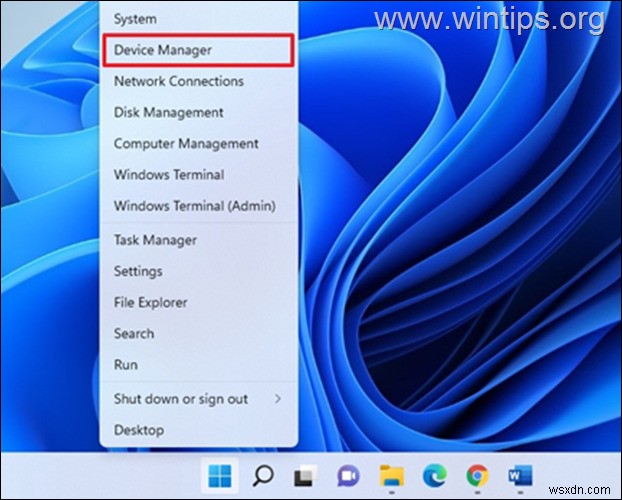Open Microsoft Word from the taskbar

[x=520, y=475]
